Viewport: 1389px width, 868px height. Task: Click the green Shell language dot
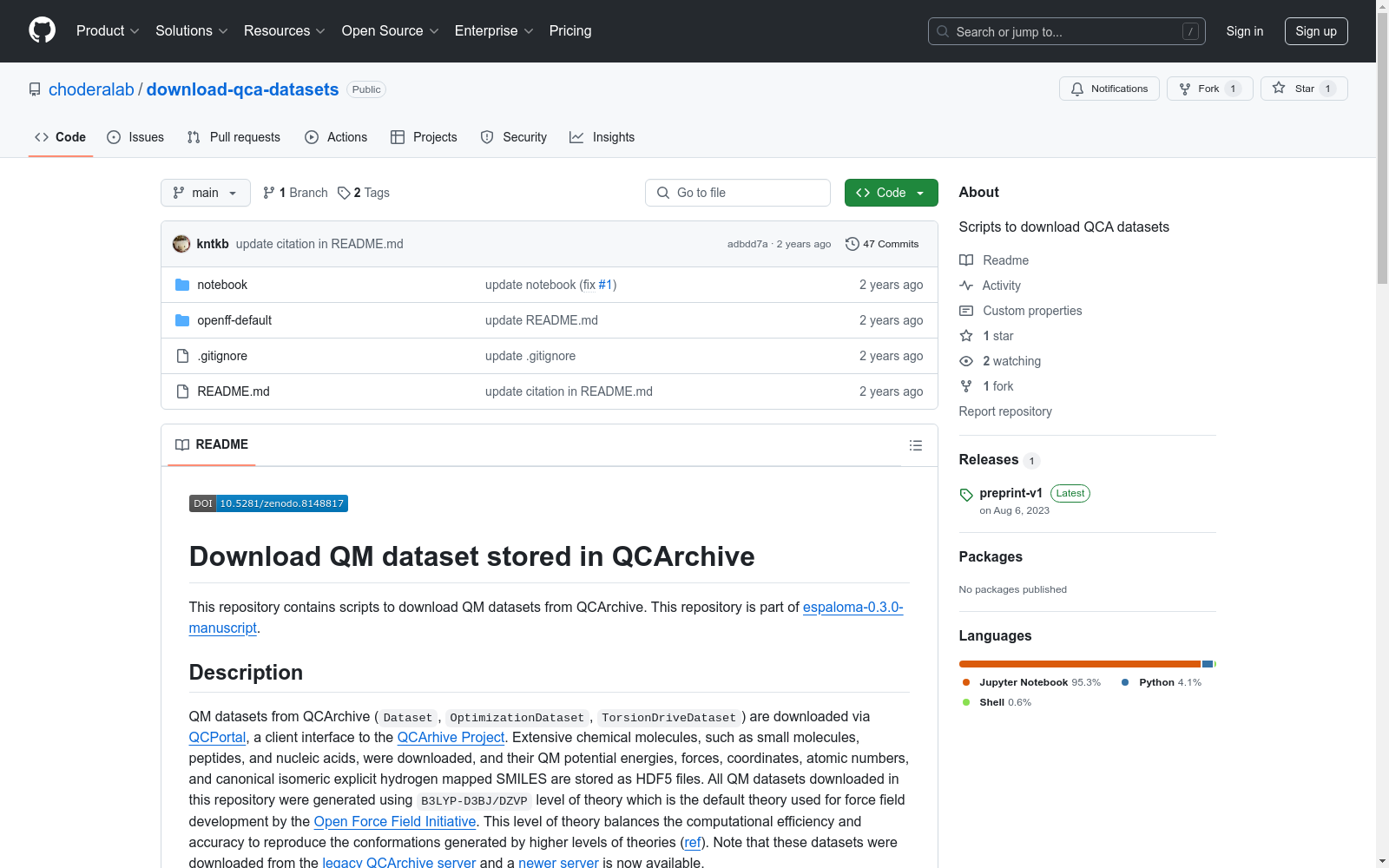click(x=966, y=702)
